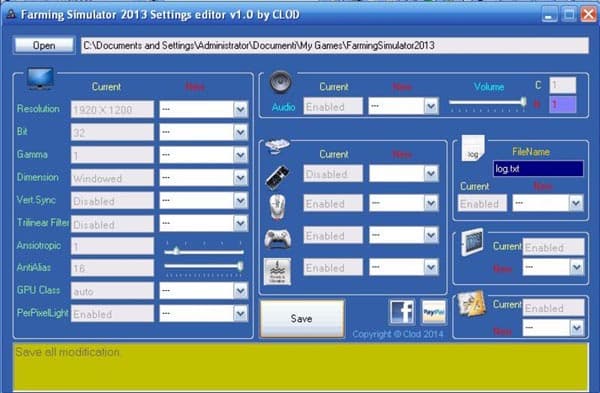Click the Anisotropic label
Image resolution: width=600 pixels, height=393 pixels.
(x=39, y=245)
